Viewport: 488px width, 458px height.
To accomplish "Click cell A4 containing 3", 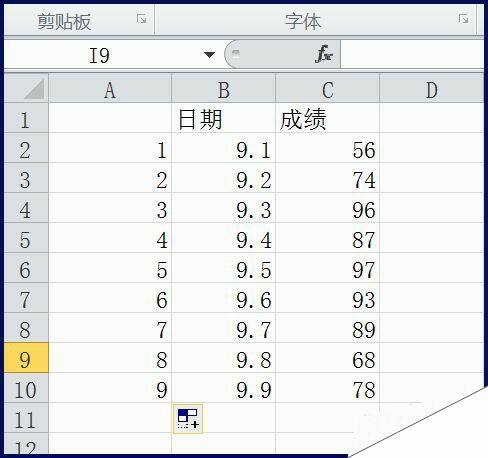I will pos(110,208).
